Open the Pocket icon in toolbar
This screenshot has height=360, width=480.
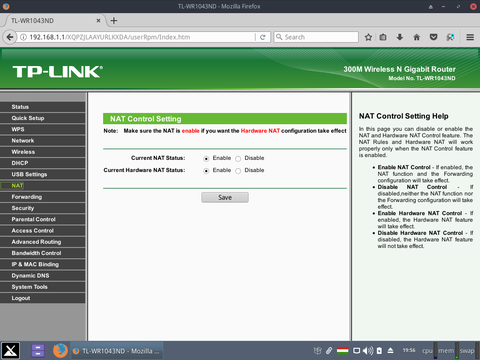pyautogui.click(x=433, y=37)
